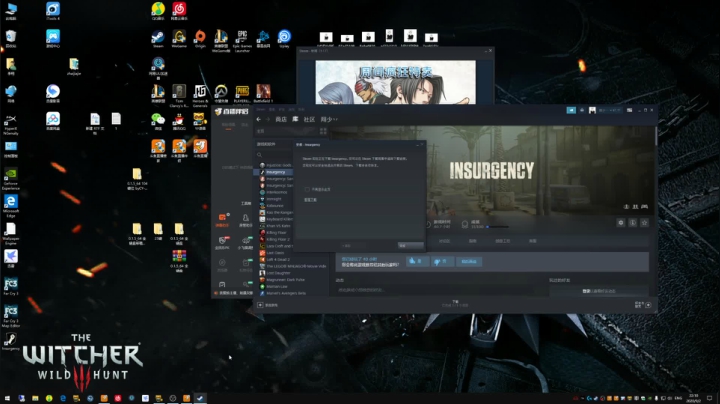Open Recycle Bin on desktop
Viewport: 720px width, 404px height.
point(11,39)
